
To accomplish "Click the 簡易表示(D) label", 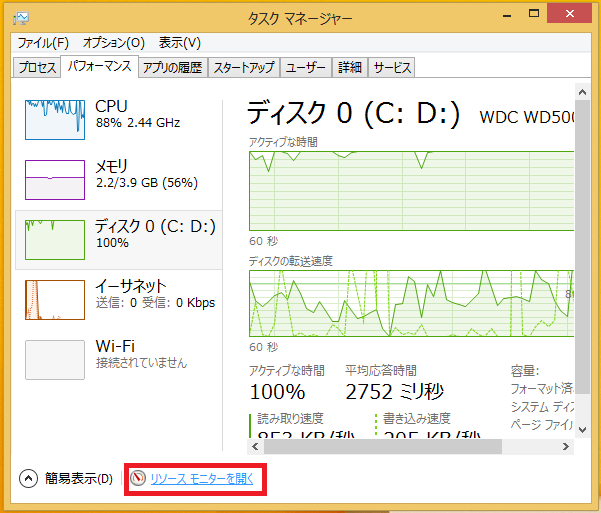I will [79, 478].
